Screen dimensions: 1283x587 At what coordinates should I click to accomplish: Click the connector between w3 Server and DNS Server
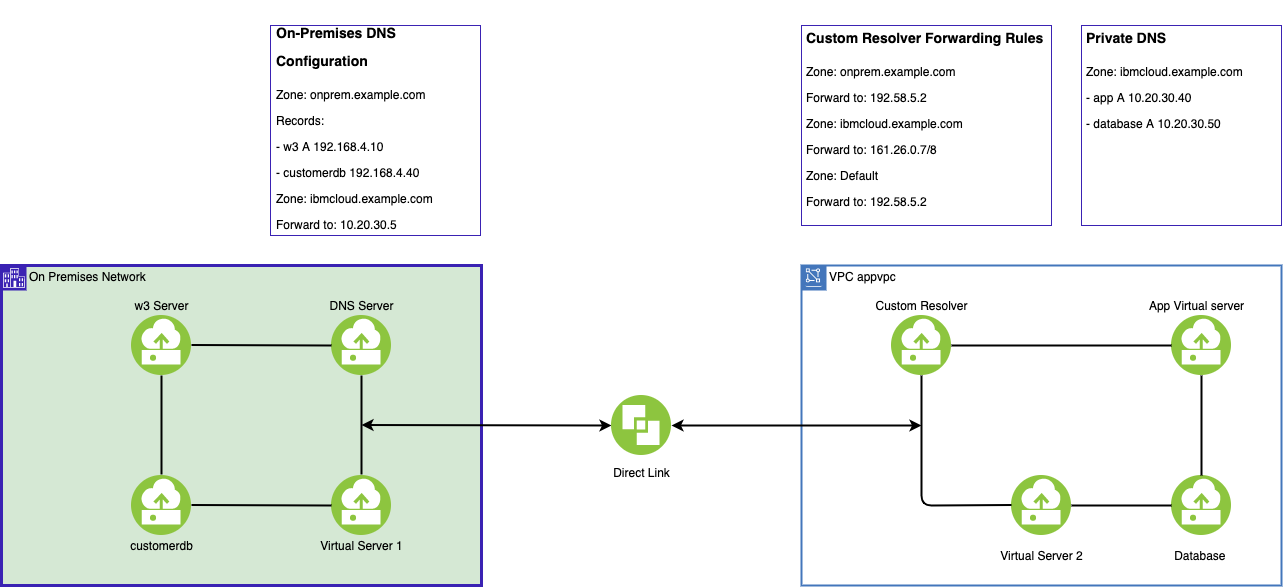point(260,344)
